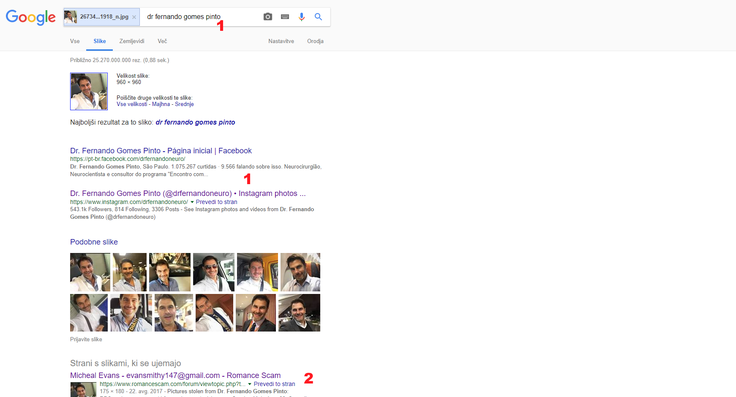Start voice search with microphone icon
This screenshot has height=397, width=736.
pyautogui.click(x=301, y=16)
